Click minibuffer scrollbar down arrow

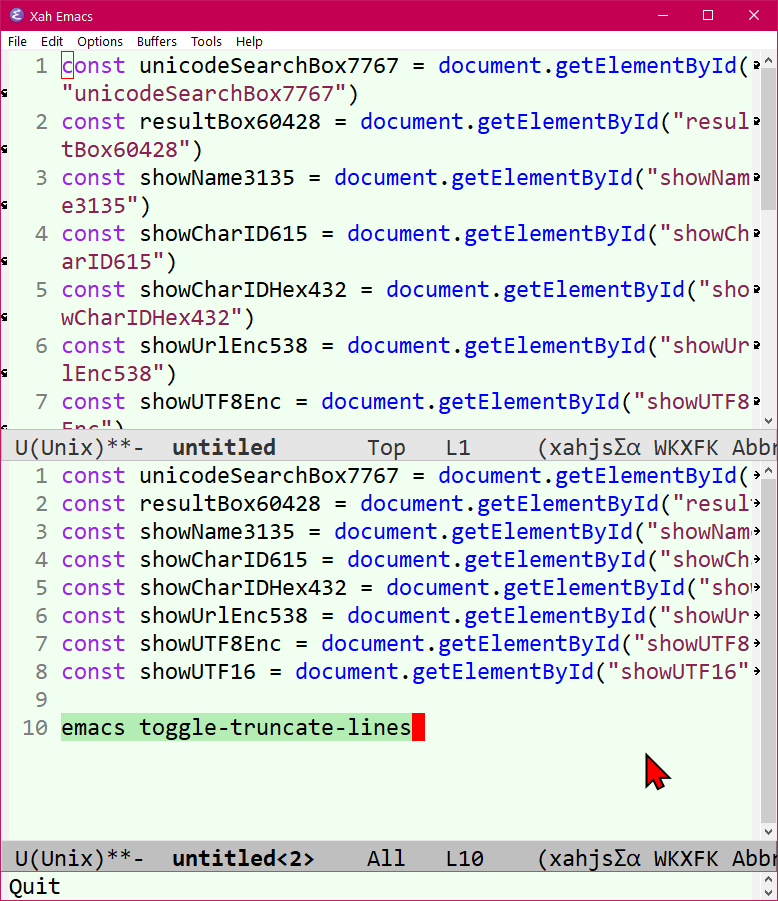point(768,893)
